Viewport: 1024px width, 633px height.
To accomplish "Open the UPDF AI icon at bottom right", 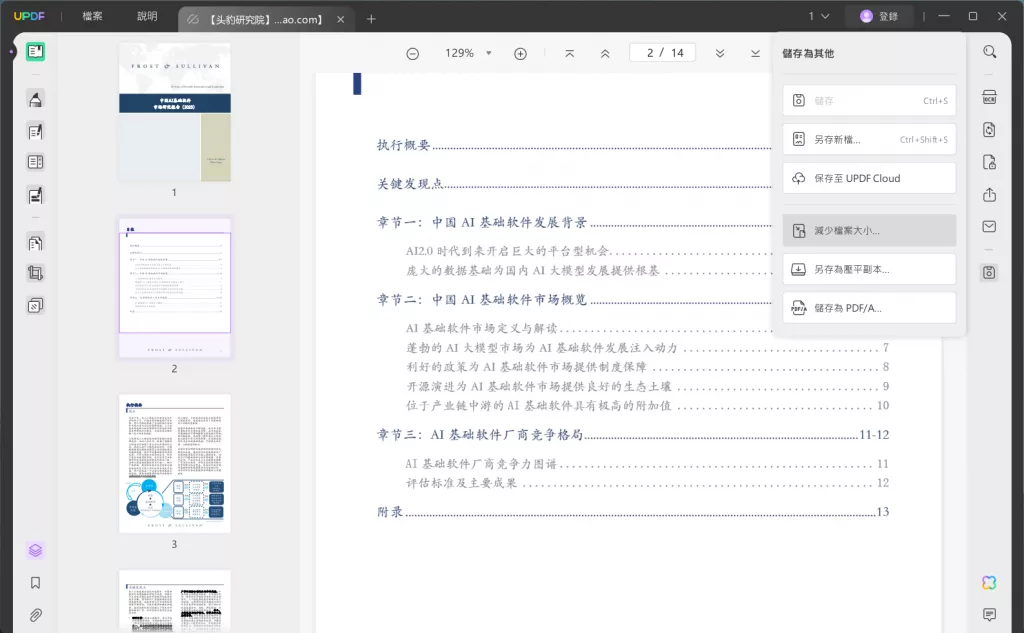I will point(989,583).
